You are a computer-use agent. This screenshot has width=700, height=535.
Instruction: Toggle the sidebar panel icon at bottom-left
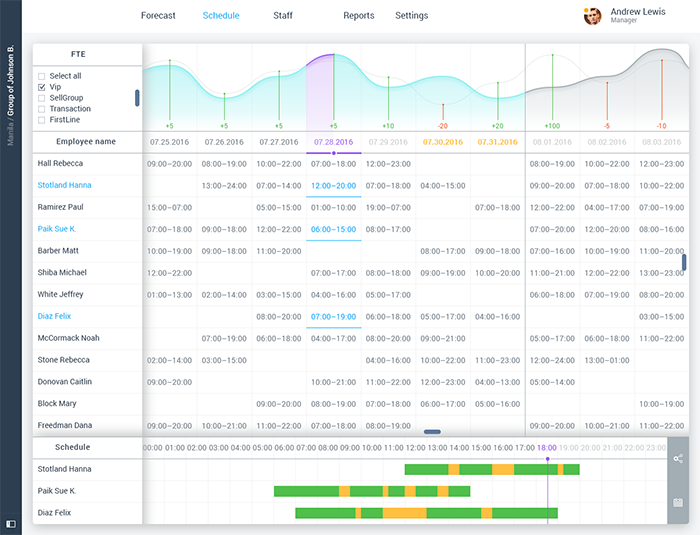coord(10,523)
